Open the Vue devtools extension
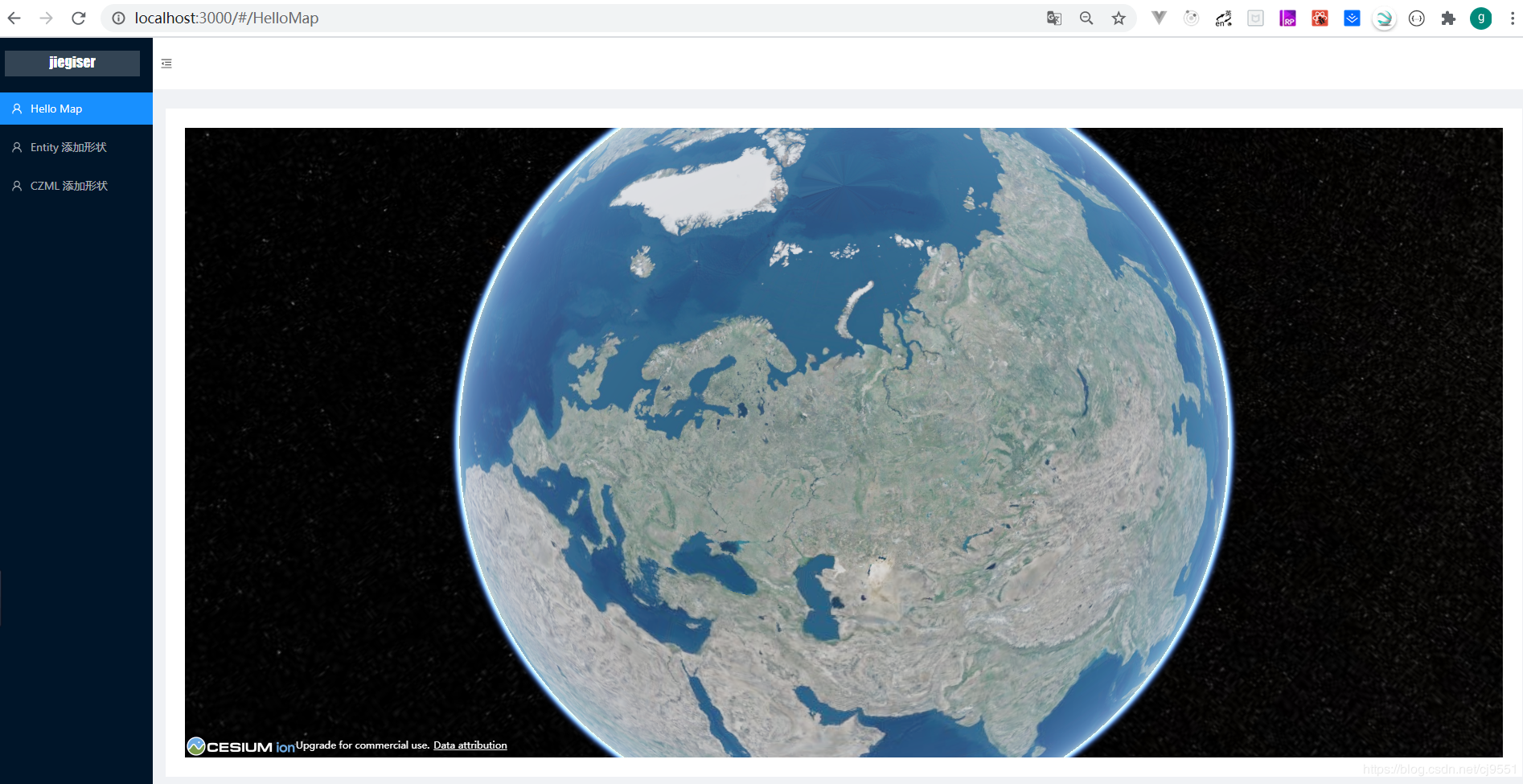Image resolution: width=1523 pixels, height=784 pixels. tap(1159, 18)
